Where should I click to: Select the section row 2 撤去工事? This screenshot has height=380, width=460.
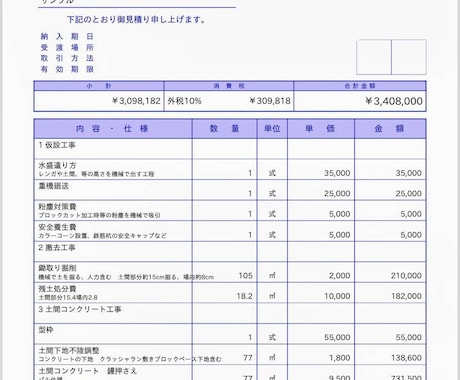point(230,252)
